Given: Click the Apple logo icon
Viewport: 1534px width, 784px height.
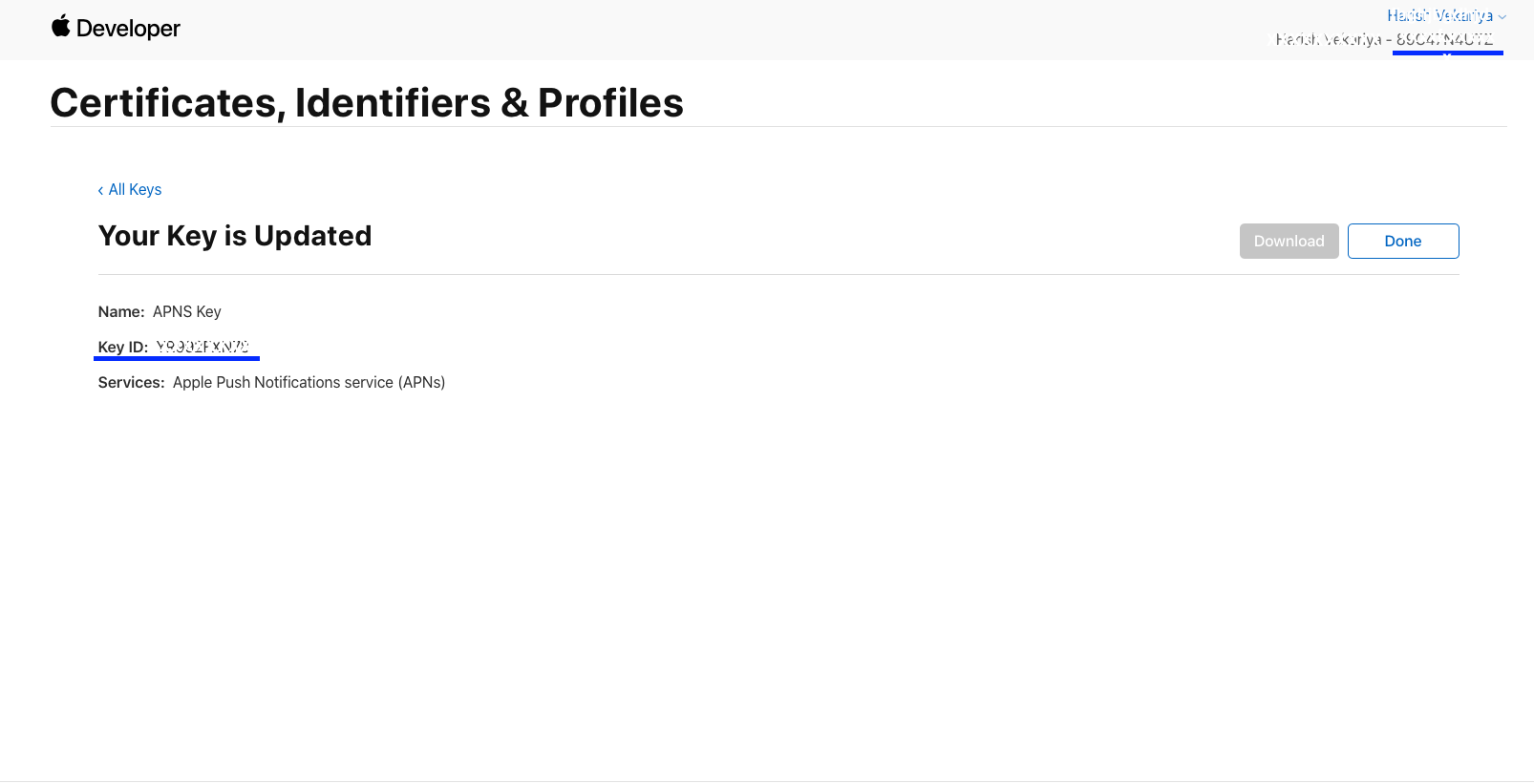Looking at the screenshot, I should [61, 26].
